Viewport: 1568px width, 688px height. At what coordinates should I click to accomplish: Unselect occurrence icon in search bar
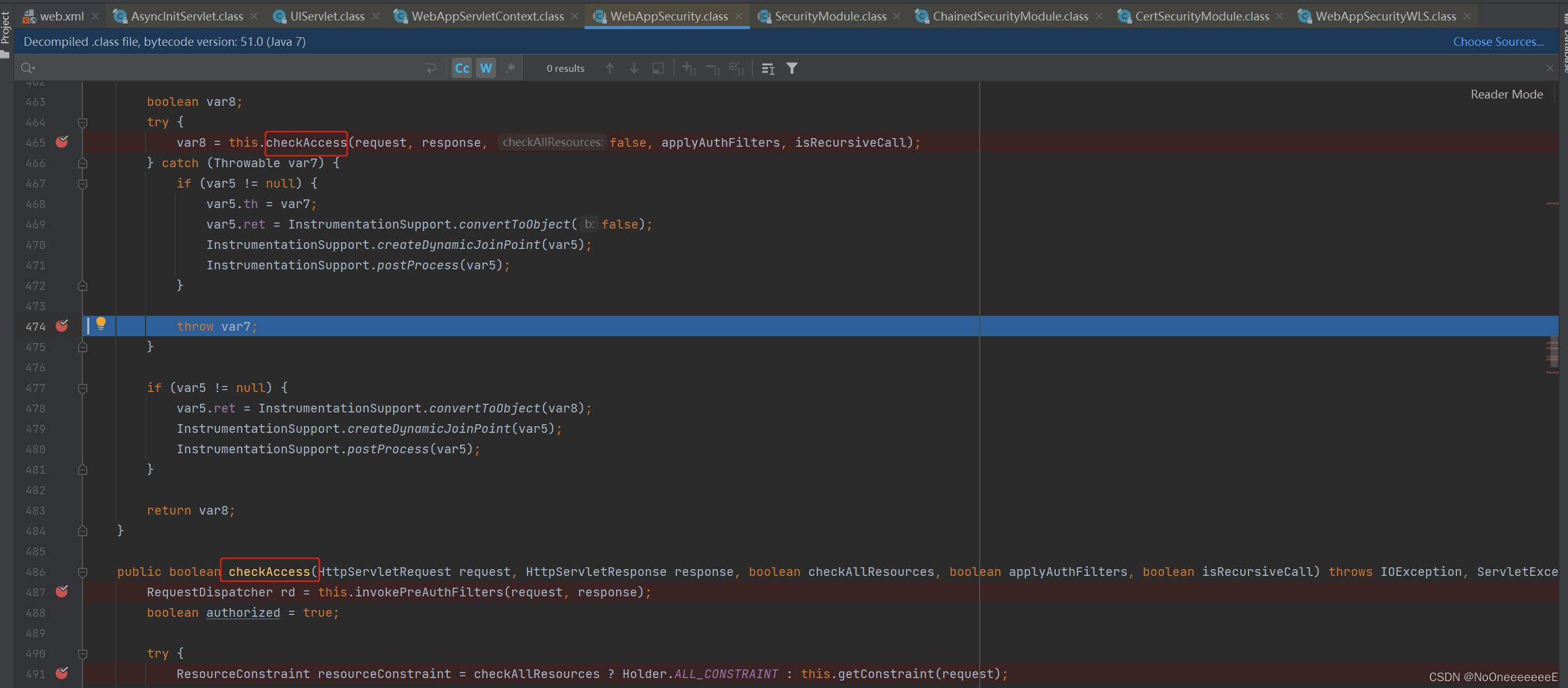[713, 68]
